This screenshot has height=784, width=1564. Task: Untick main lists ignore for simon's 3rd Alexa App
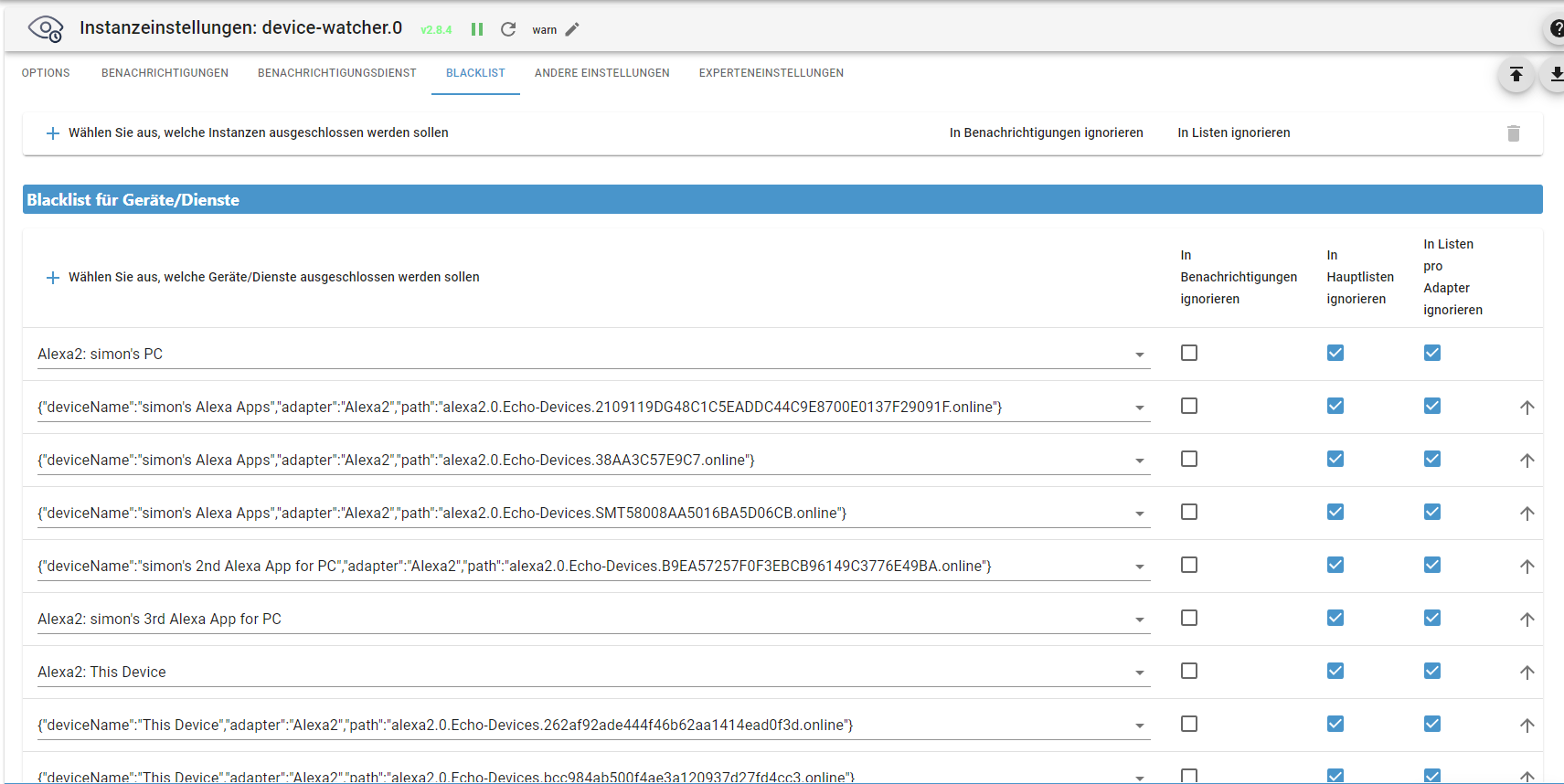pos(1335,618)
